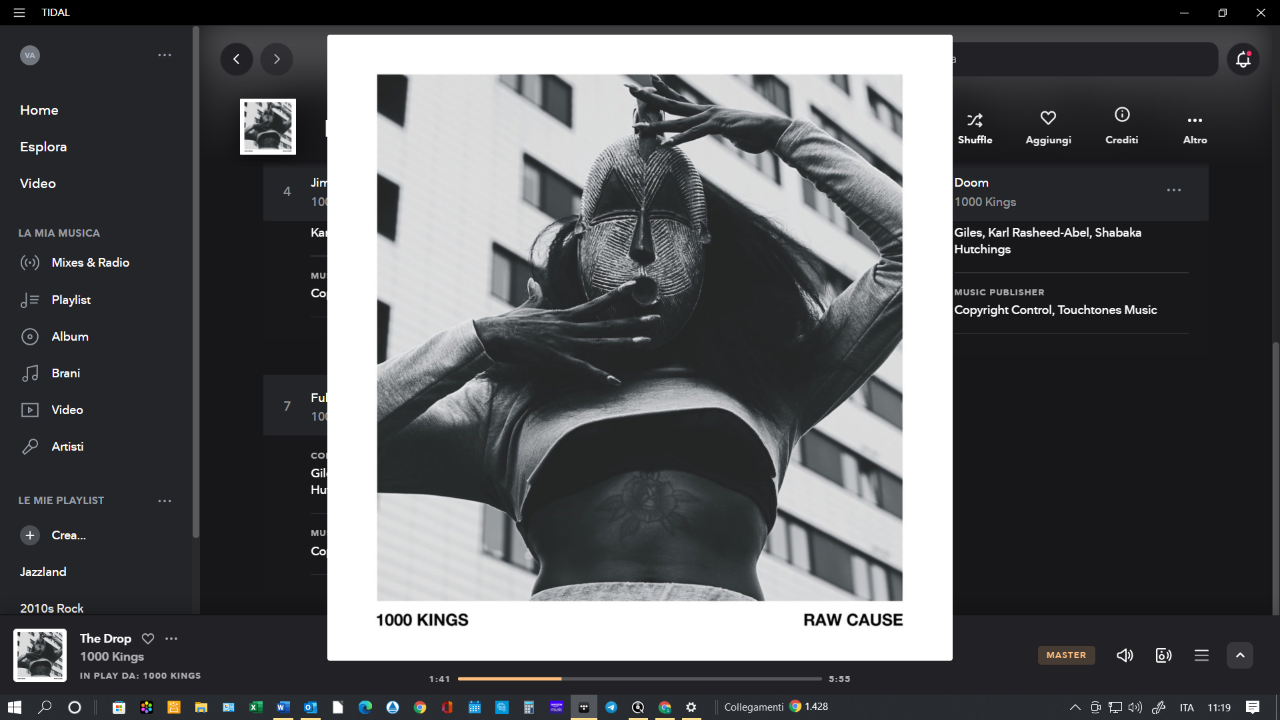Screen dimensions: 1280x720
Task: View album Crediti info icon
Action: pos(1122,127)
